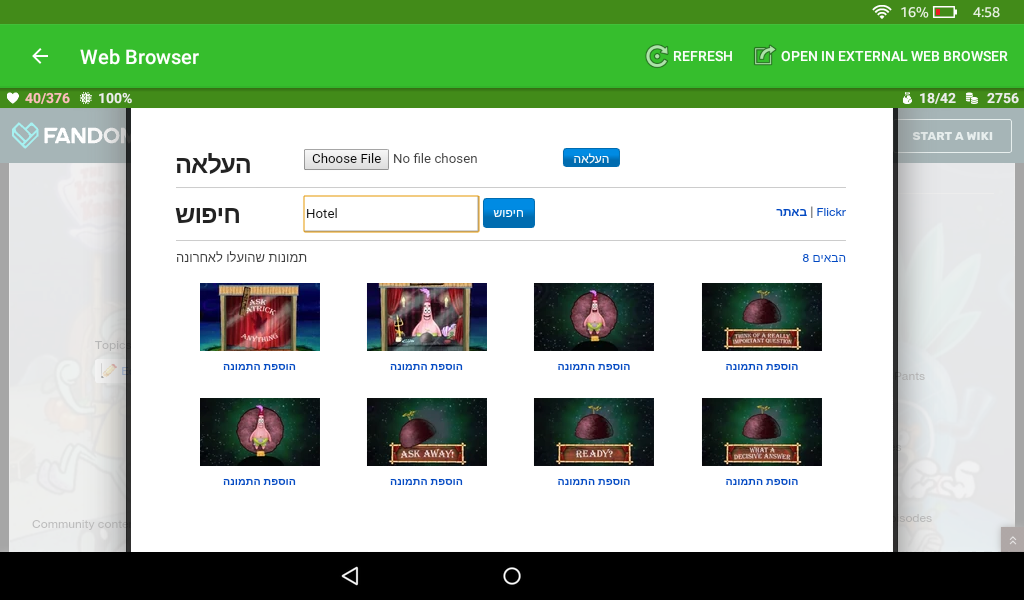Select the second-row Patrick in turban thumbnail
The height and width of the screenshot is (600, 1024).
[x=260, y=432]
